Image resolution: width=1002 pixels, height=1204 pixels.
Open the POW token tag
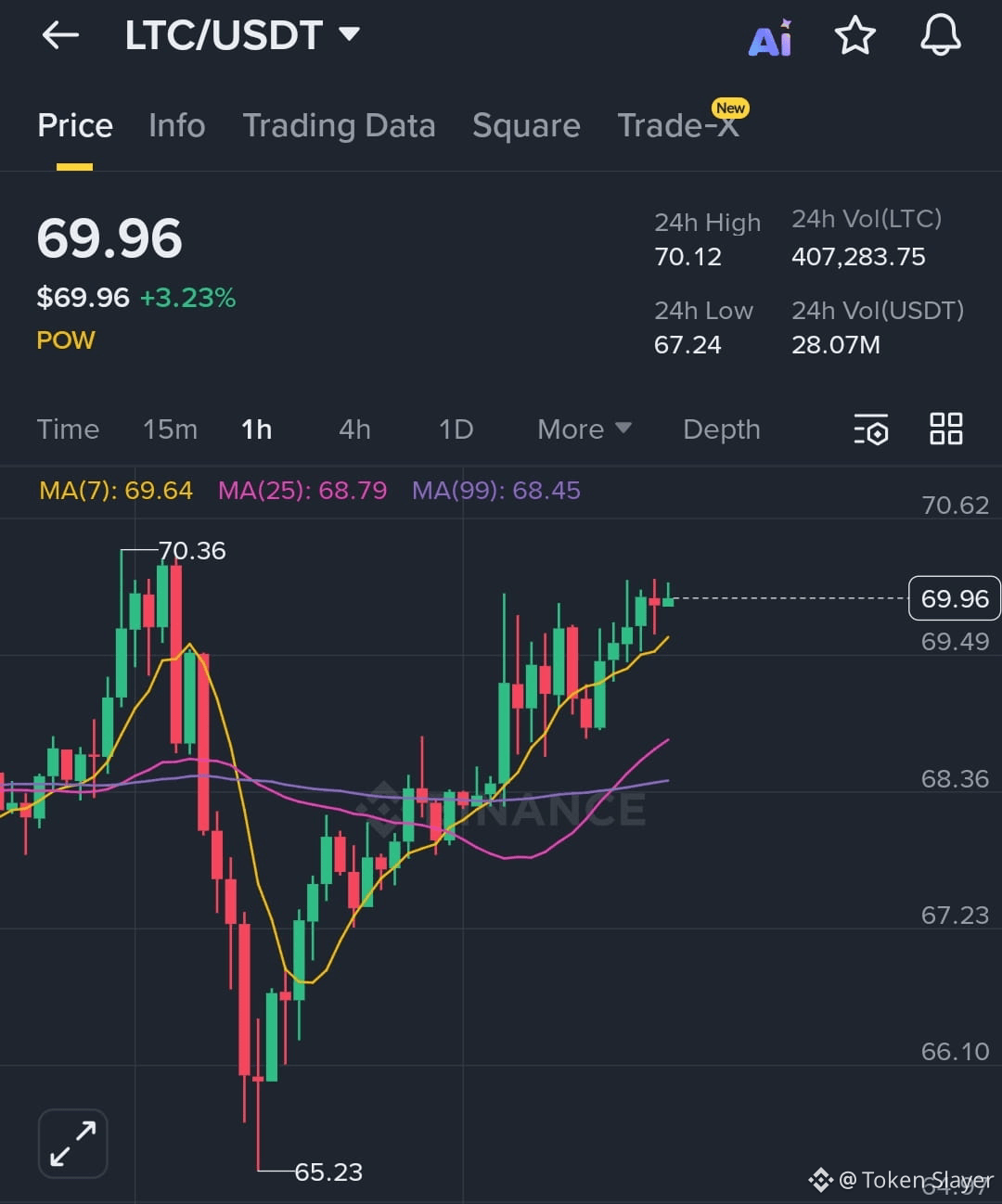[x=65, y=340]
